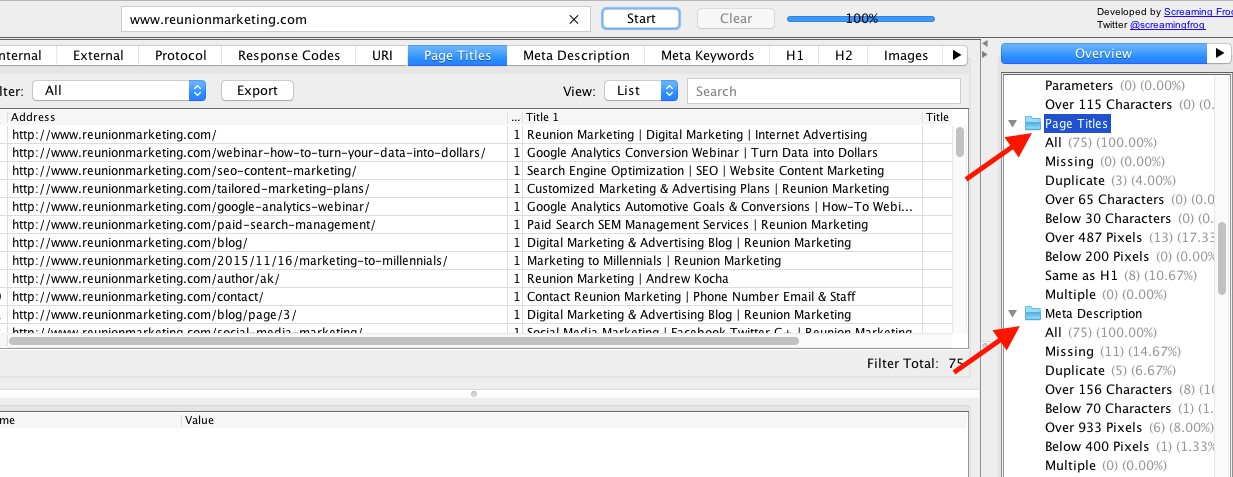Screen dimensions: 1233x477
Task: Switch to the External tab
Action: click(98, 56)
